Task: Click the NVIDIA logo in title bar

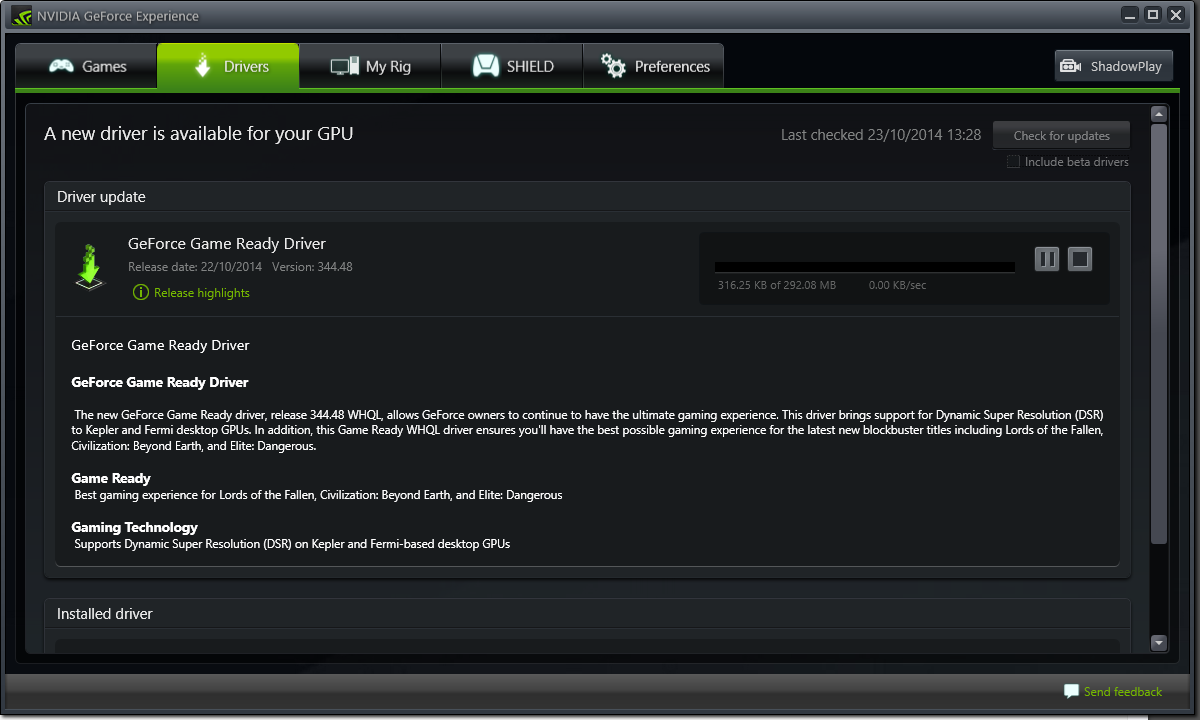Action: (x=22, y=16)
